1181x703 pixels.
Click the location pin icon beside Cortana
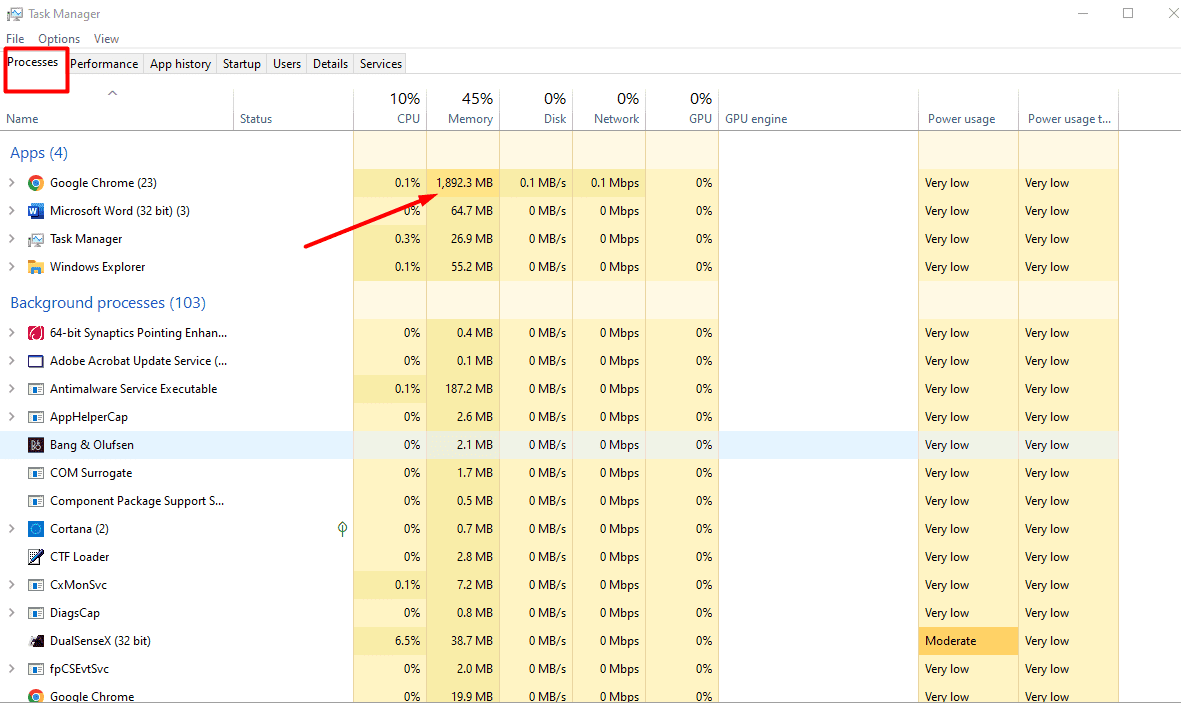tap(342, 528)
